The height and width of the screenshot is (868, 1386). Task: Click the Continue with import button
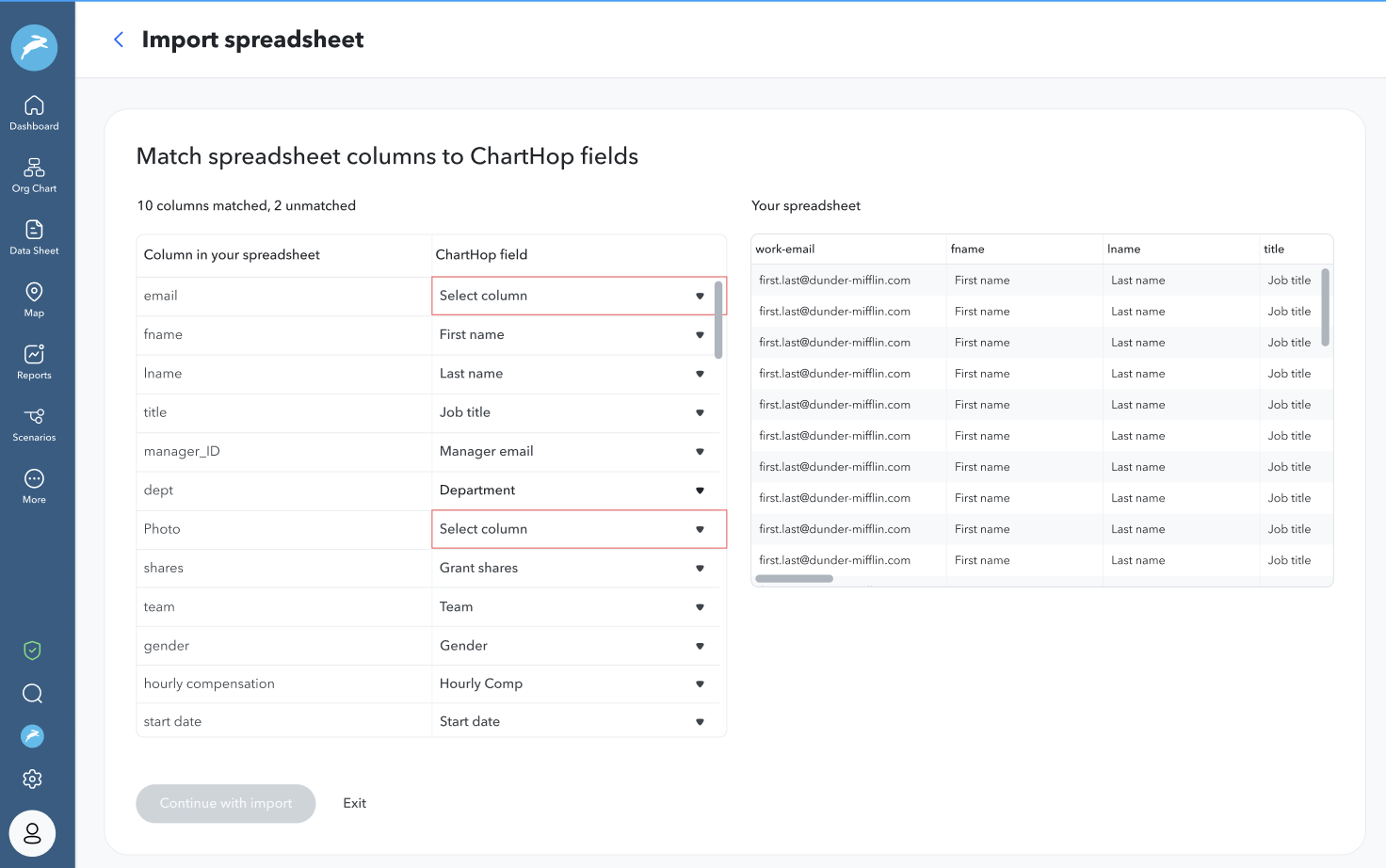click(225, 803)
